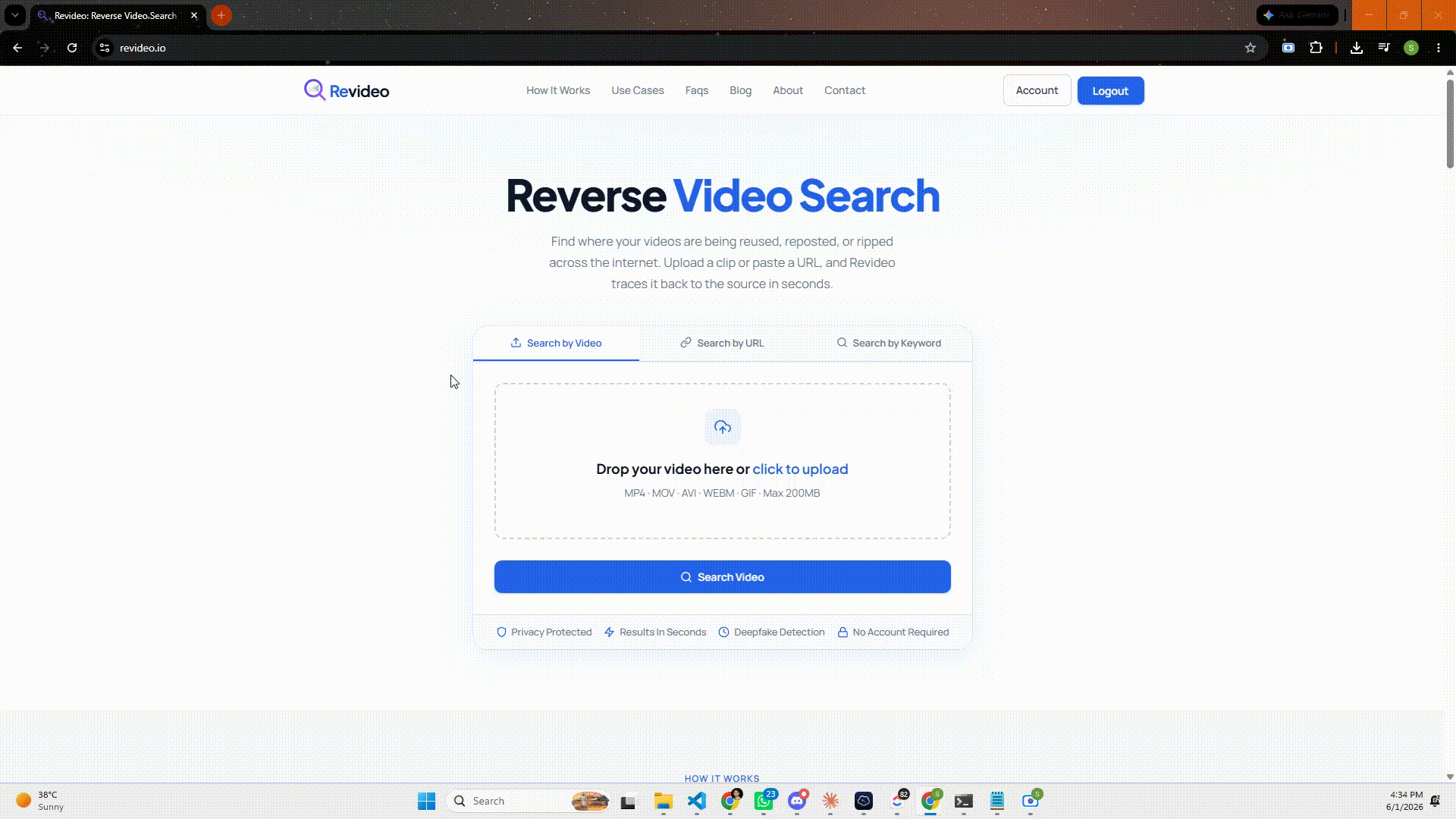This screenshot has height=819, width=1456.
Task: Click the Ask Gemini button
Action: click(x=1298, y=15)
